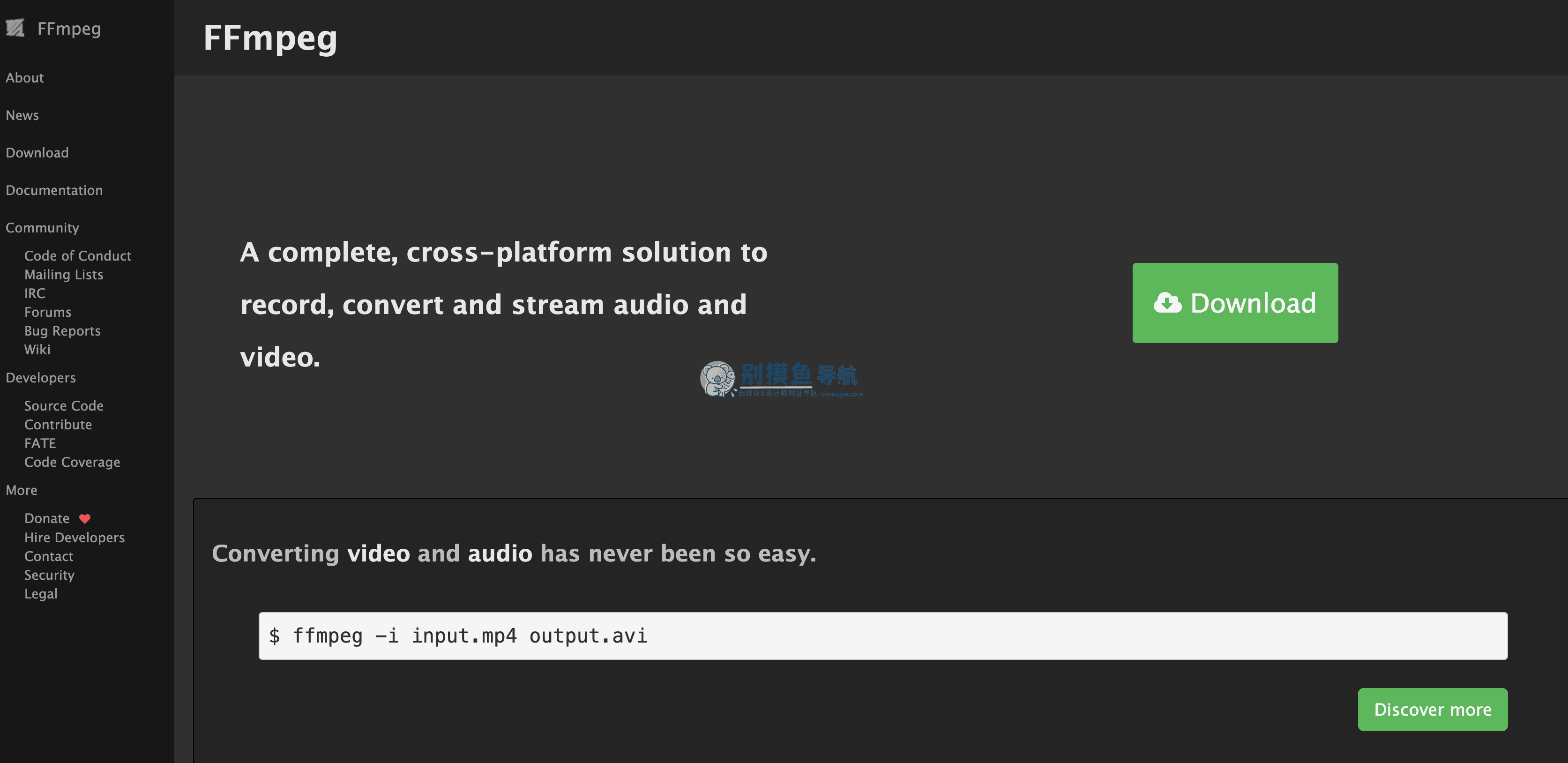Open the Bug Reports link

coord(63,331)
